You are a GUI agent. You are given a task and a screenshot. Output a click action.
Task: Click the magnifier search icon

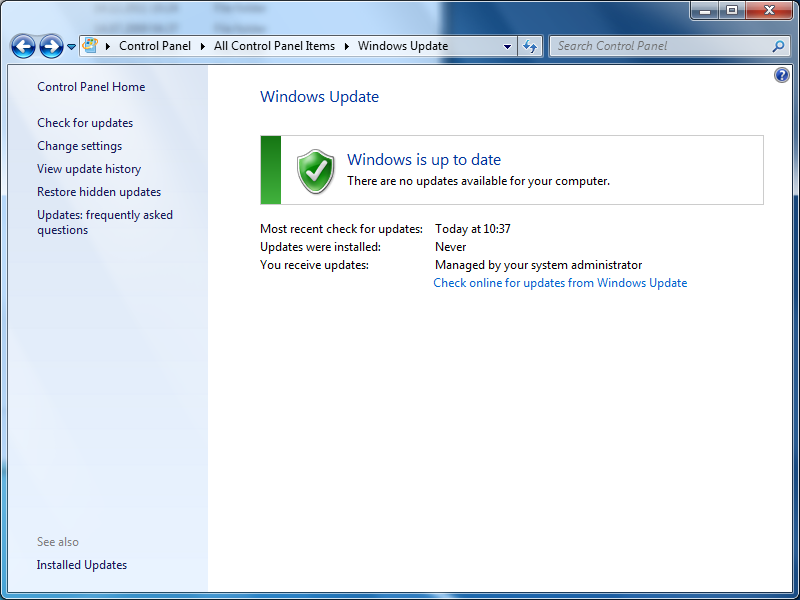point(778,46)
